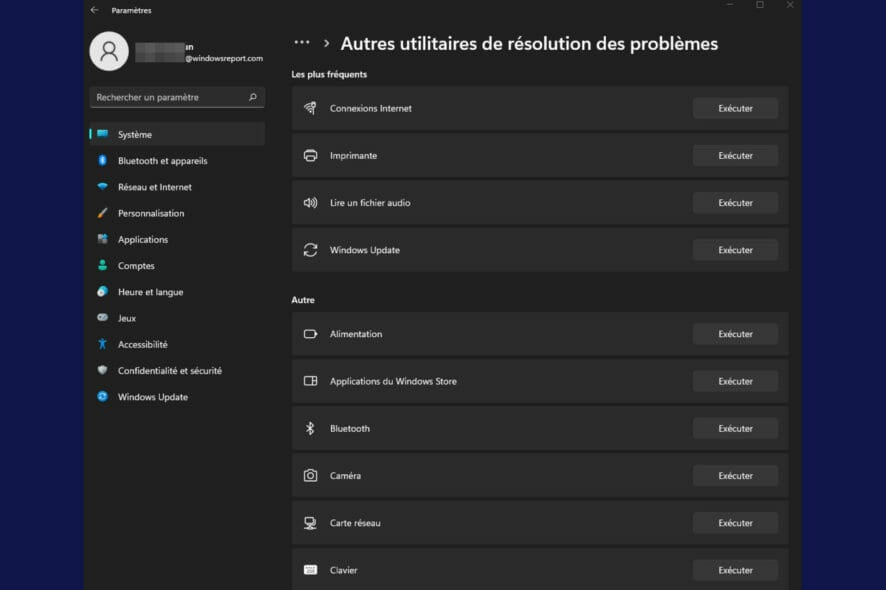Open Bluetooth et appareils category

click(177, 160)
